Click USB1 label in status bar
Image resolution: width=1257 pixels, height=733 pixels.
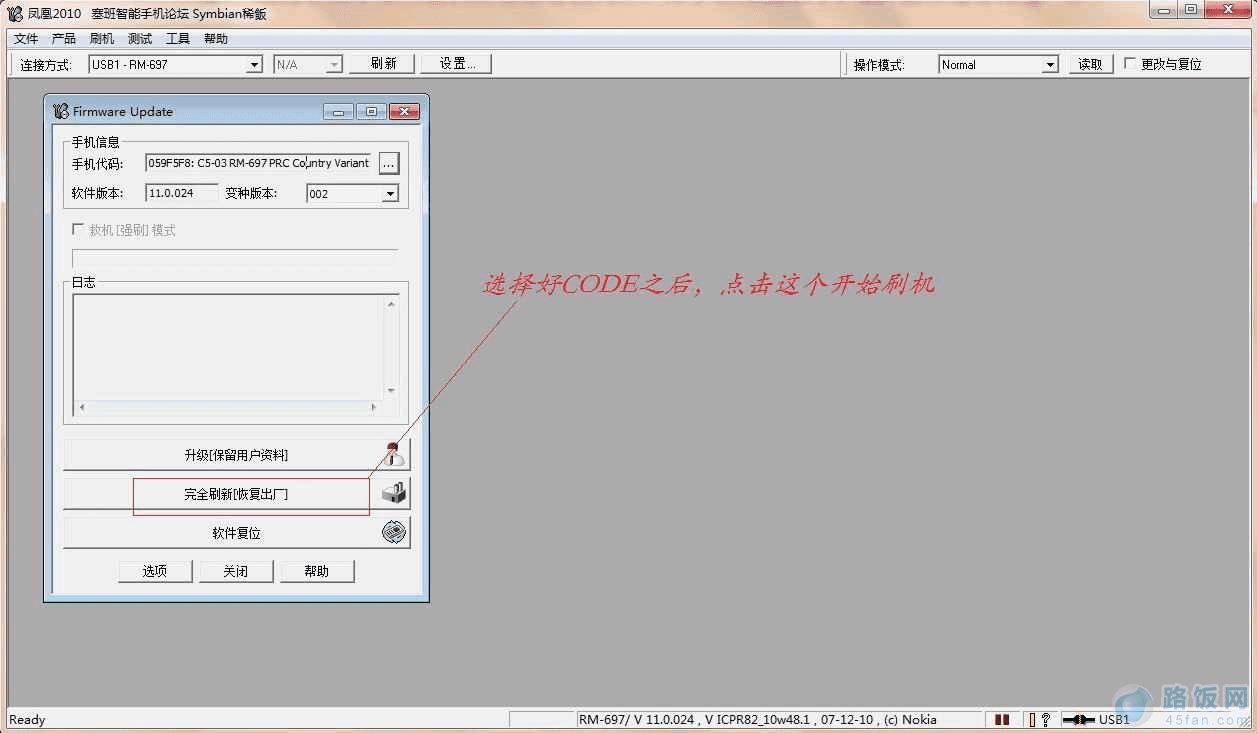(x=1114, y=719)
